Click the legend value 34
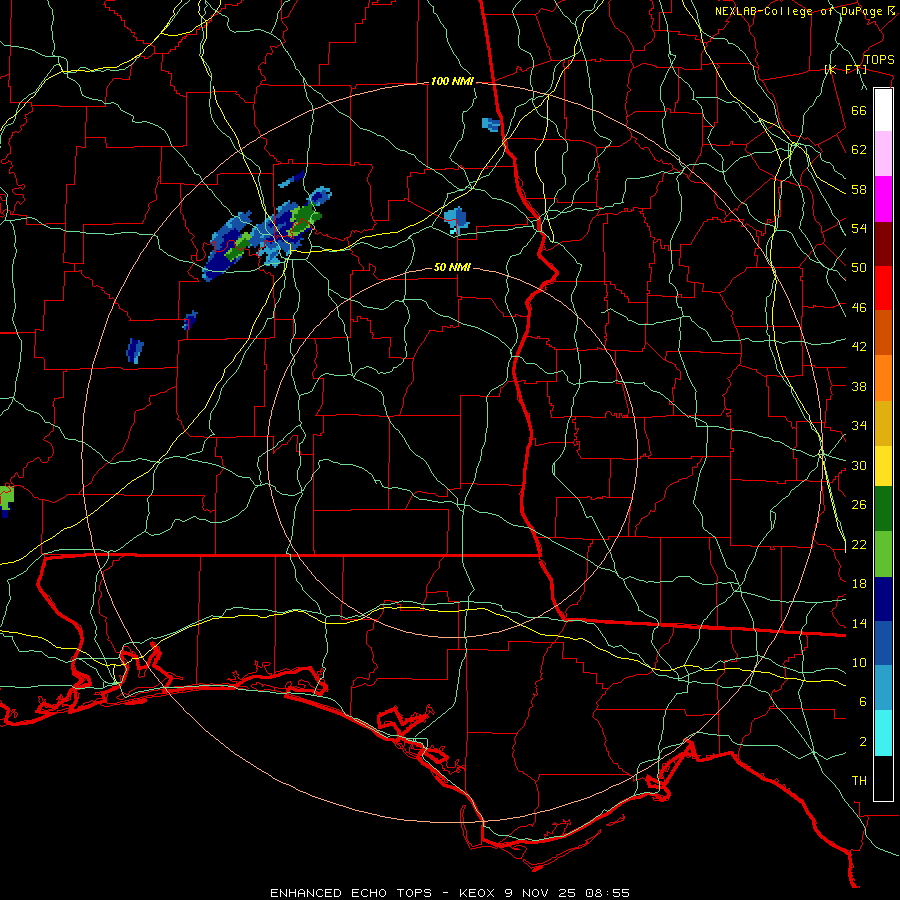 [x=859, y=426]
